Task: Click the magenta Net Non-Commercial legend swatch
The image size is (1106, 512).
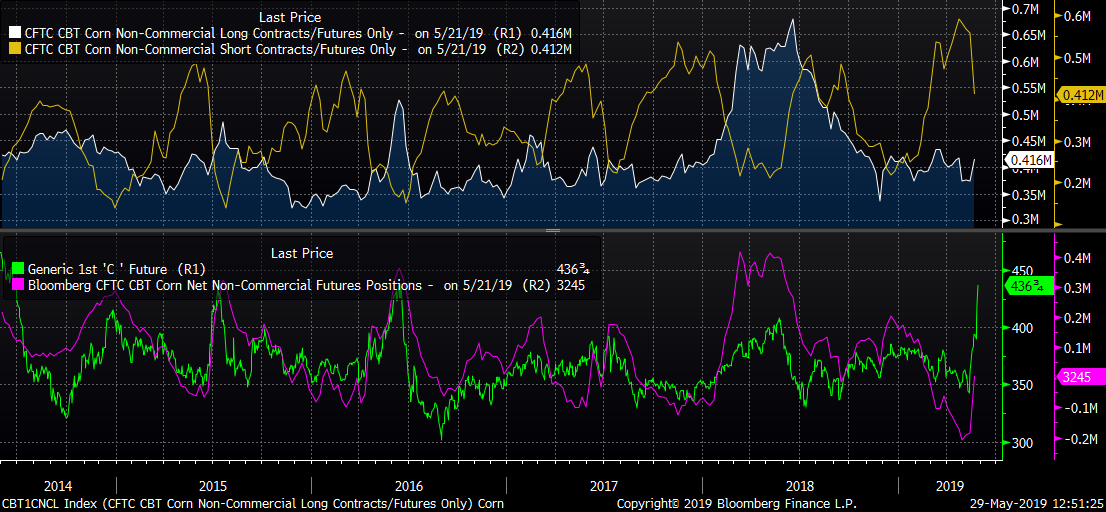Action: coord(15,285)
